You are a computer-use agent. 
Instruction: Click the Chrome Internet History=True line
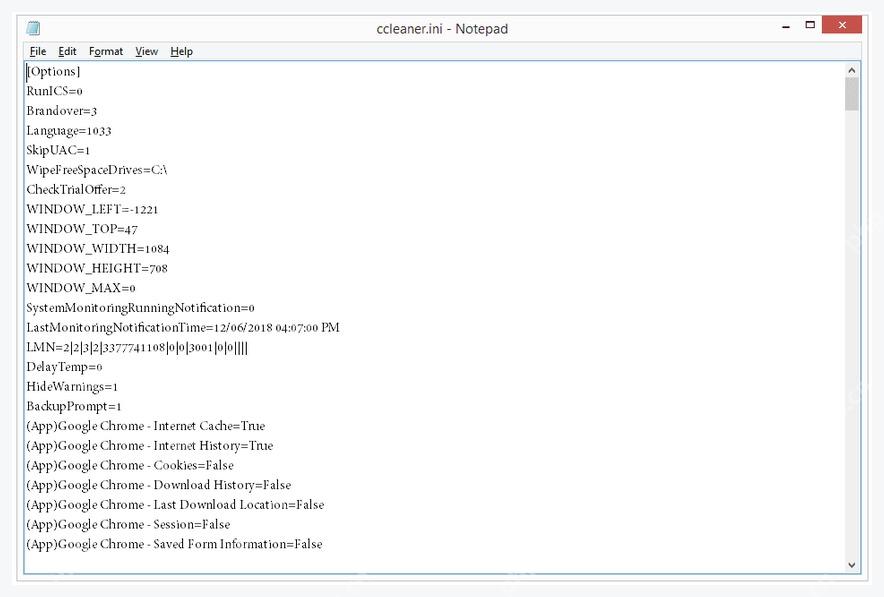149,446
